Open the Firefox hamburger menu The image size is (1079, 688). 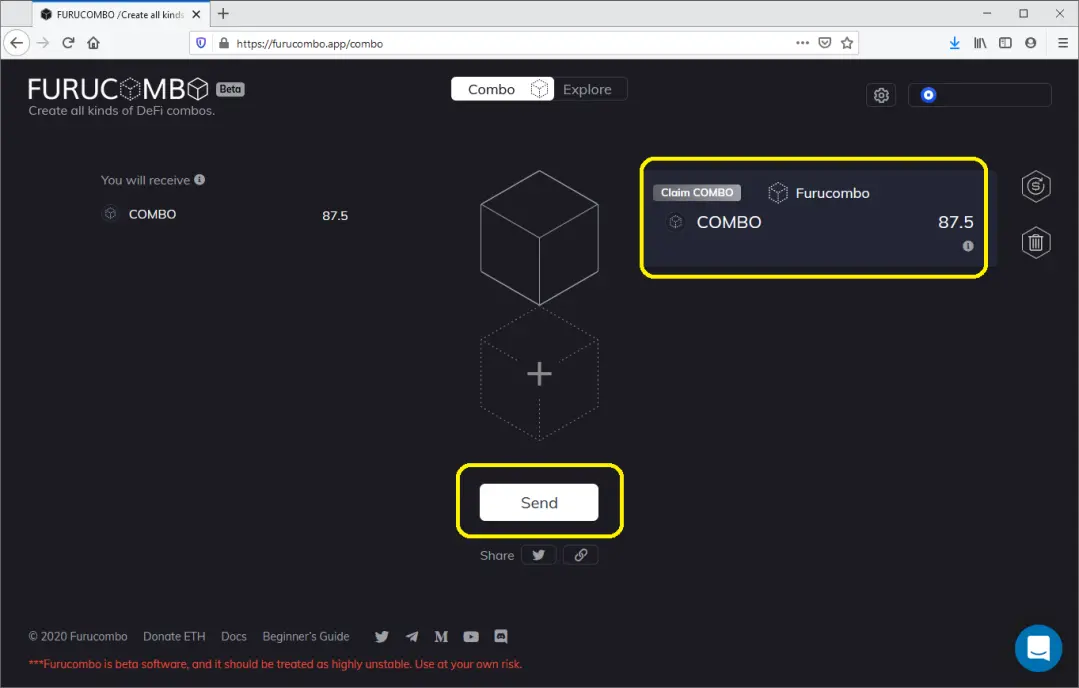click(x=1062, y=43)
